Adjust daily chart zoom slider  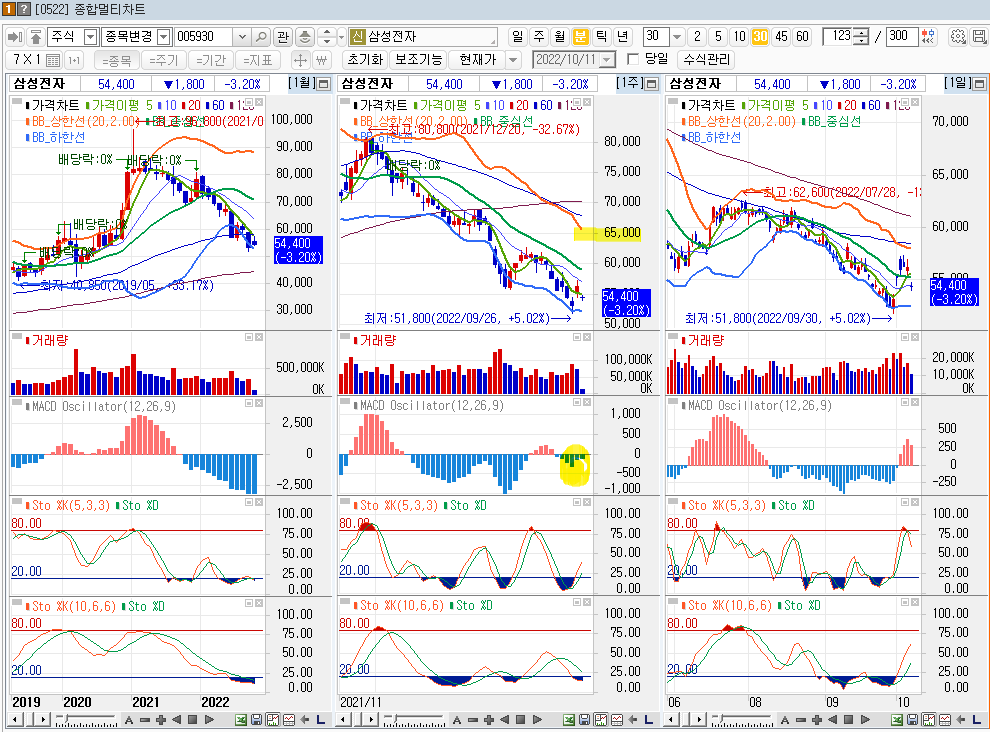(742, 720)
